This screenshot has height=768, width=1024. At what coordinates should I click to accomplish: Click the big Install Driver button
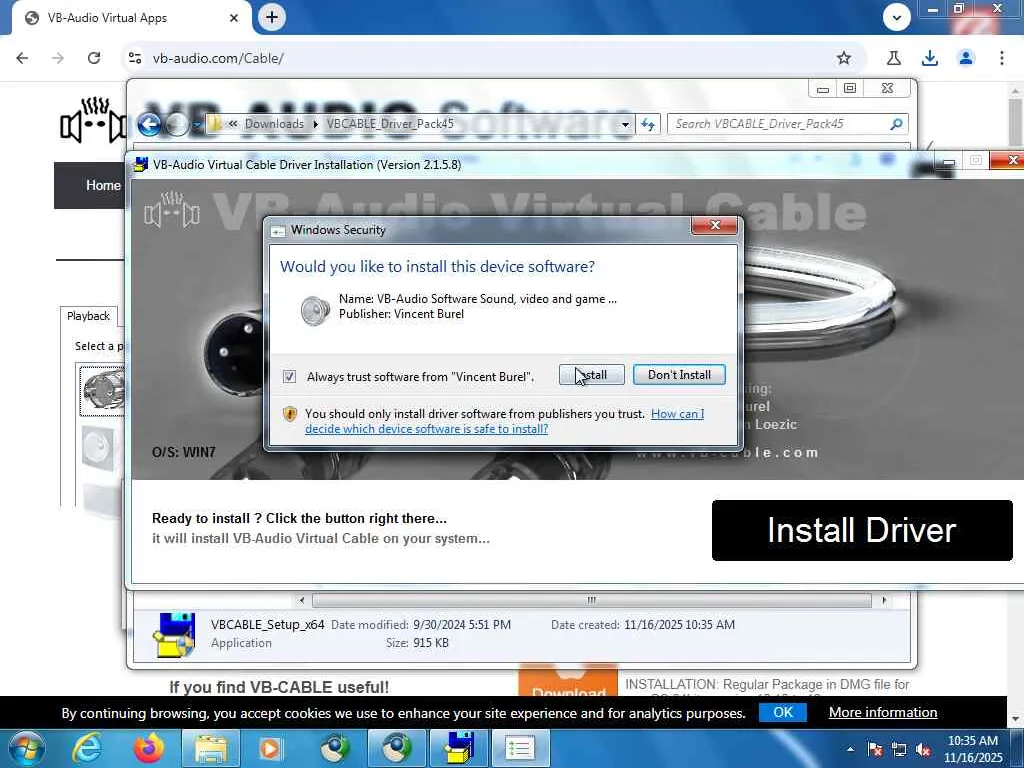tap(862, 530)
